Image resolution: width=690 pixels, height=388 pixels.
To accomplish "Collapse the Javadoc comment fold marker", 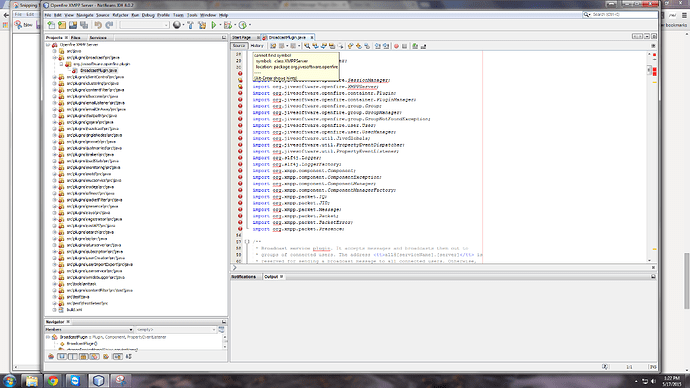I will (x=247, y=242).
